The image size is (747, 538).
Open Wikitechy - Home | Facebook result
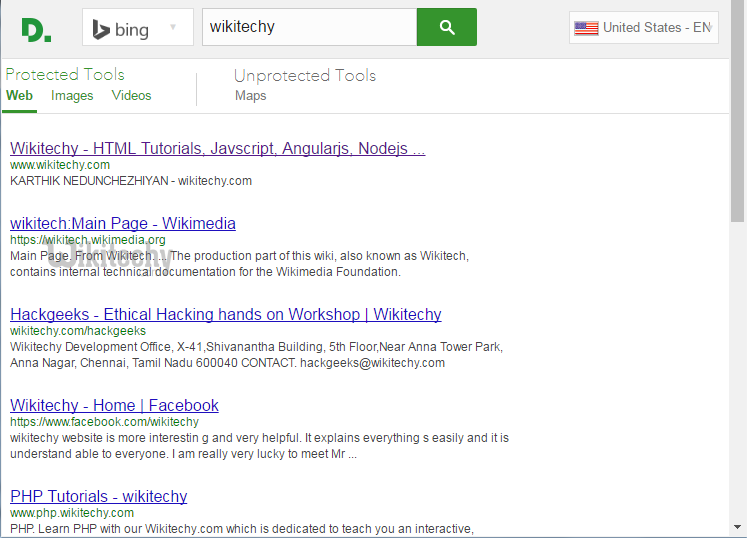point(114,405)
